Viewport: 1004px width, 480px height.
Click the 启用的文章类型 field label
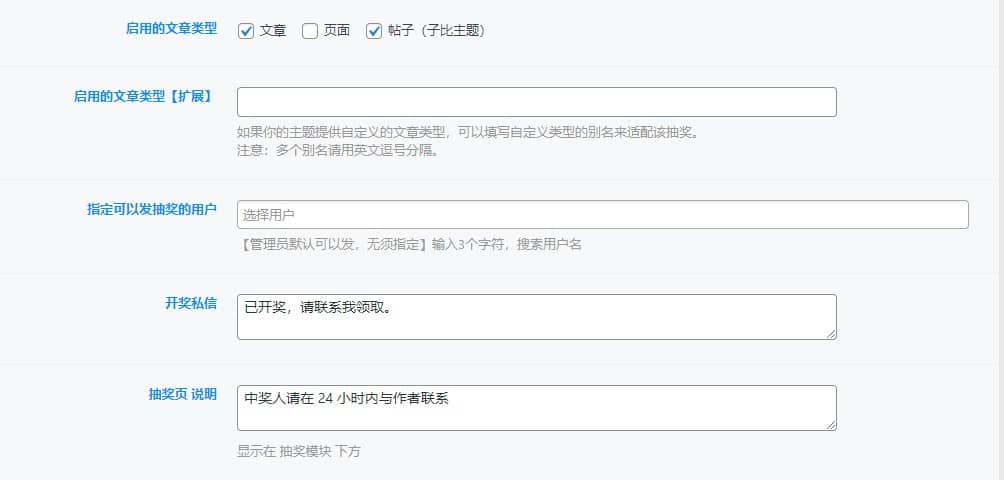(x=171, y=29)
